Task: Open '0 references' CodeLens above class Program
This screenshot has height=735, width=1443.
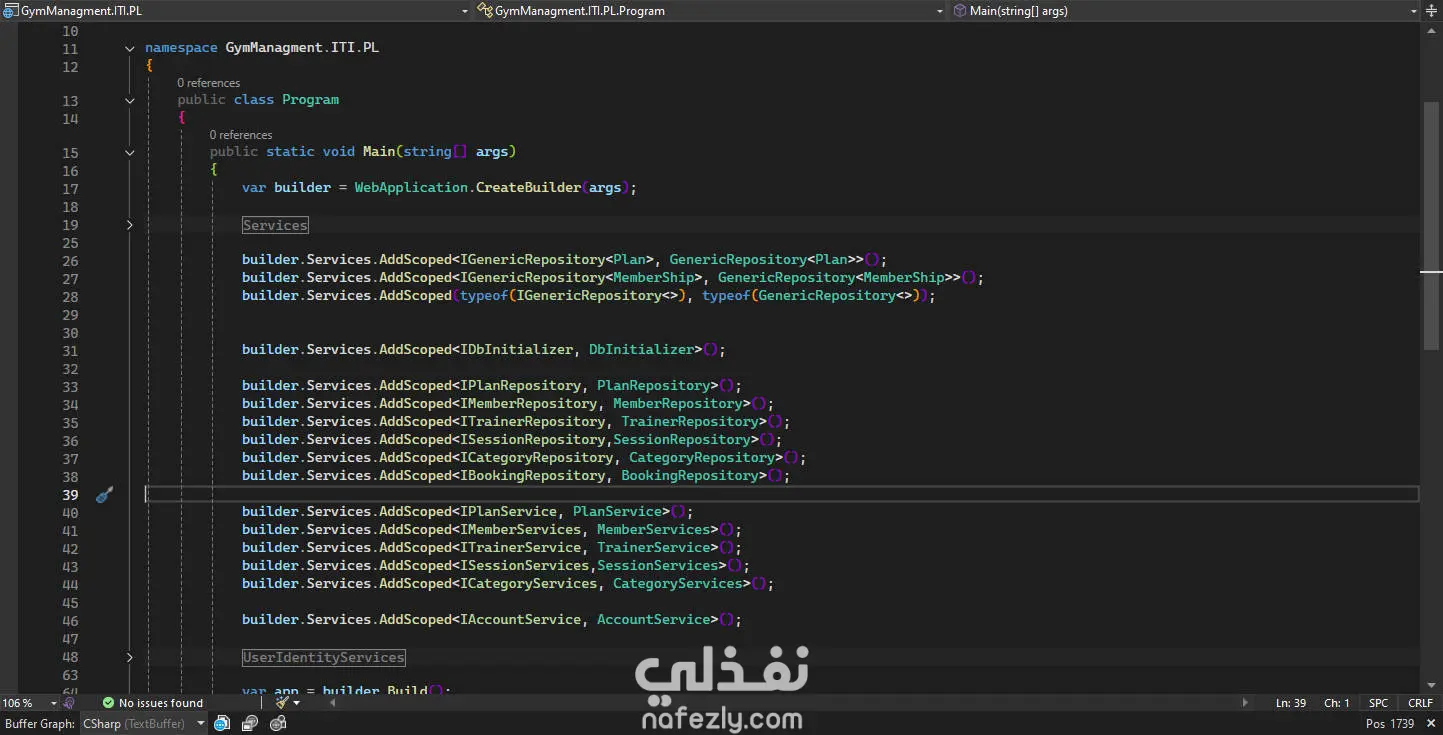Action: click(209, 83)
